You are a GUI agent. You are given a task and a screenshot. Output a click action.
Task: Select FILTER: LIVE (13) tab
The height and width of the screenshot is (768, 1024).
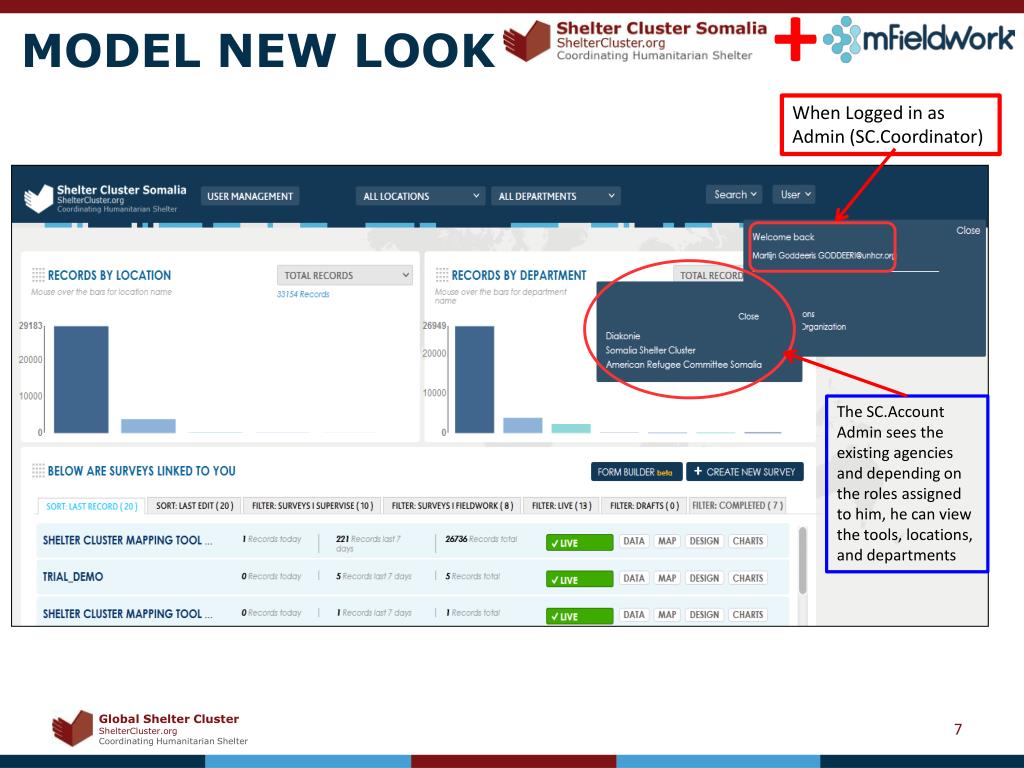click(x=562, y=505)
